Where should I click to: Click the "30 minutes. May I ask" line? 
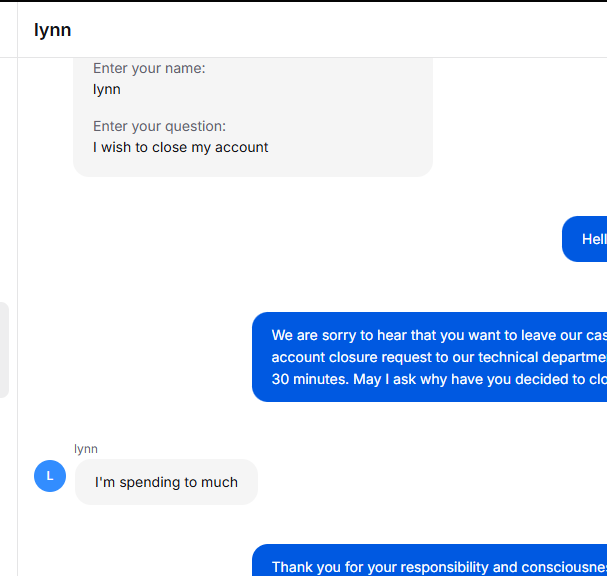(x=439, y=379)
